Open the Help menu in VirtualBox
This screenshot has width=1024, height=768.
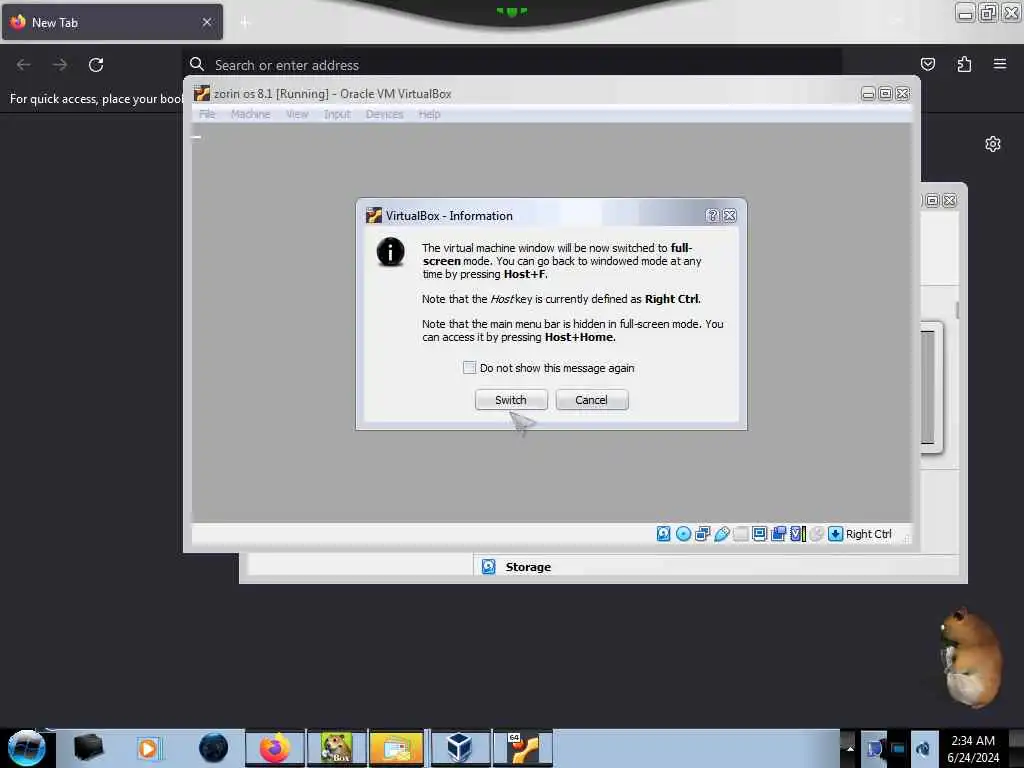[429, 114]
